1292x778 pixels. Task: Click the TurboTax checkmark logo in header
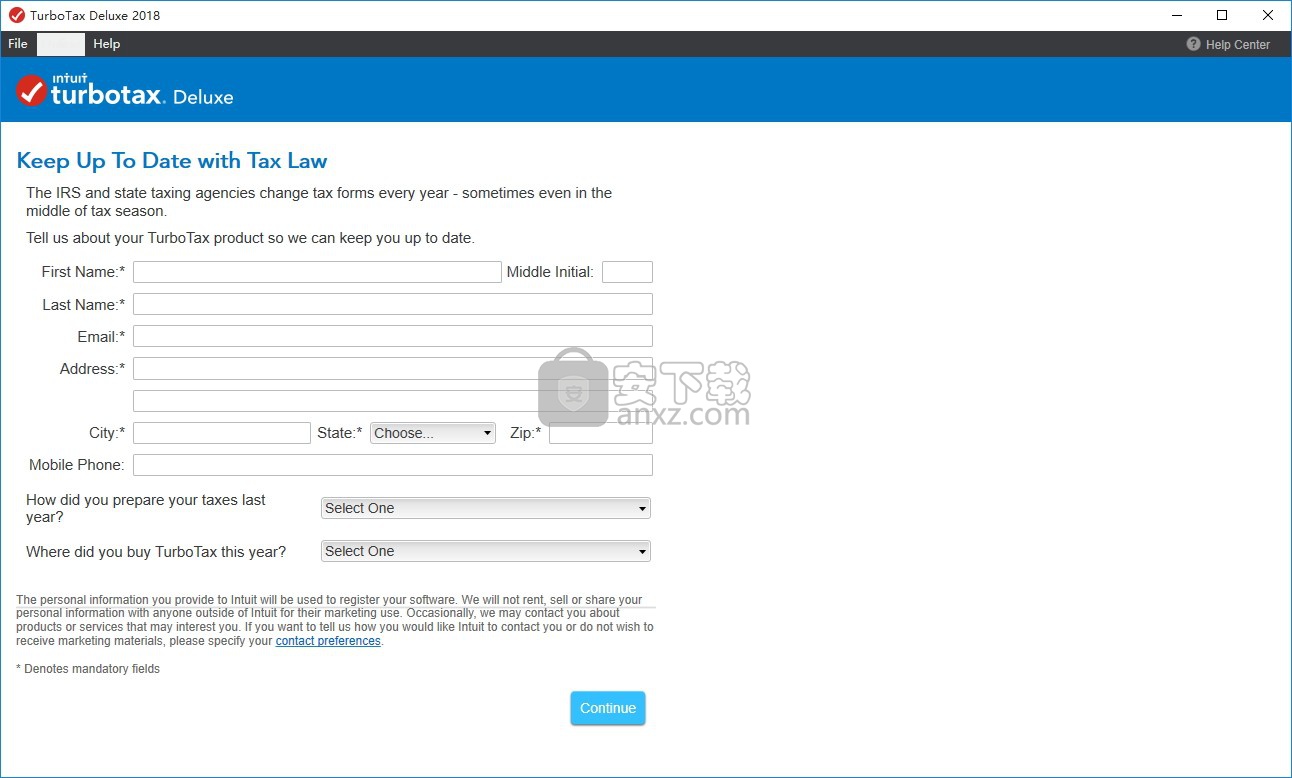click(x=32, y=90)
